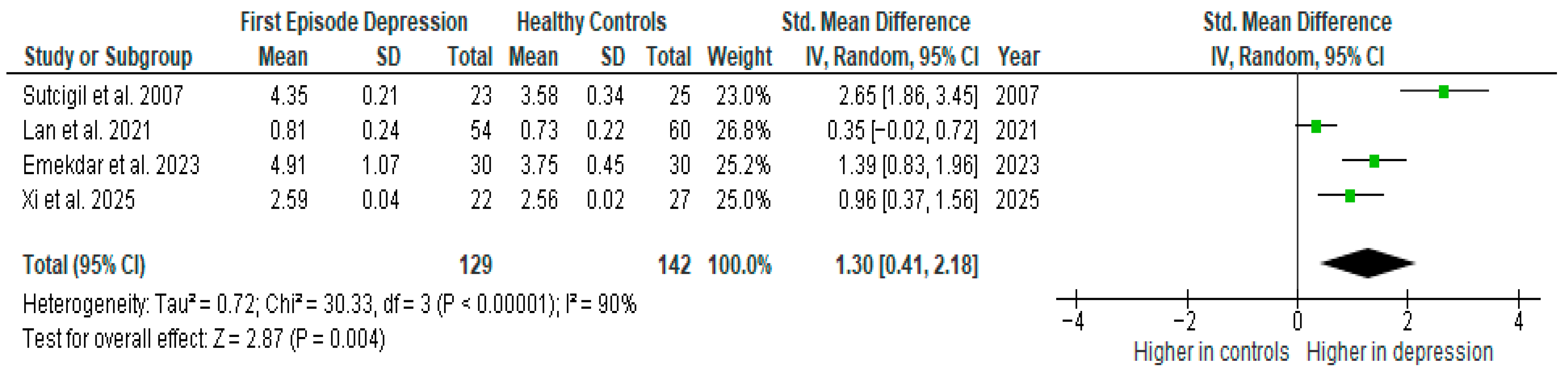Viewport: 1568px width, 373px height.
Task: Select the green marker for Emekdar 2023
Action: 1374,161
